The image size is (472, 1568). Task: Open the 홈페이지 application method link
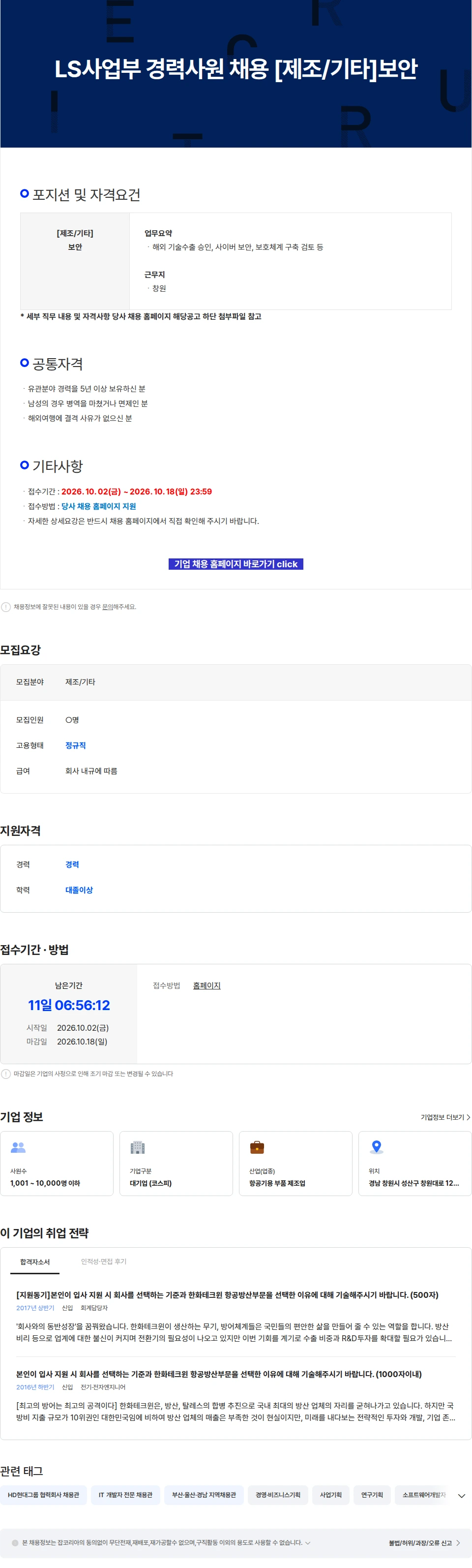pyautogui.click(x=207, y=985)
